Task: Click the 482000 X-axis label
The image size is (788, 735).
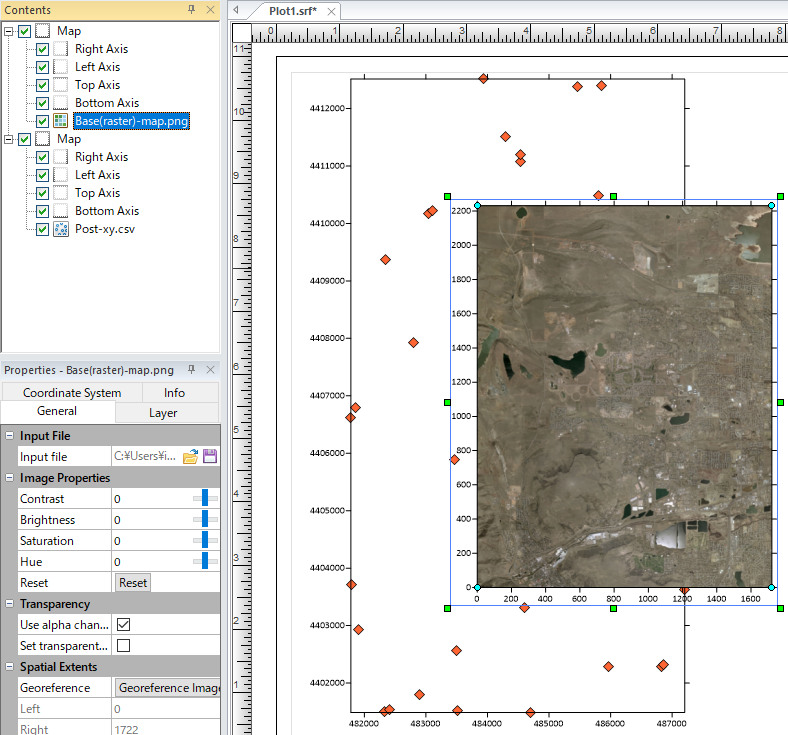Action: 364,723
